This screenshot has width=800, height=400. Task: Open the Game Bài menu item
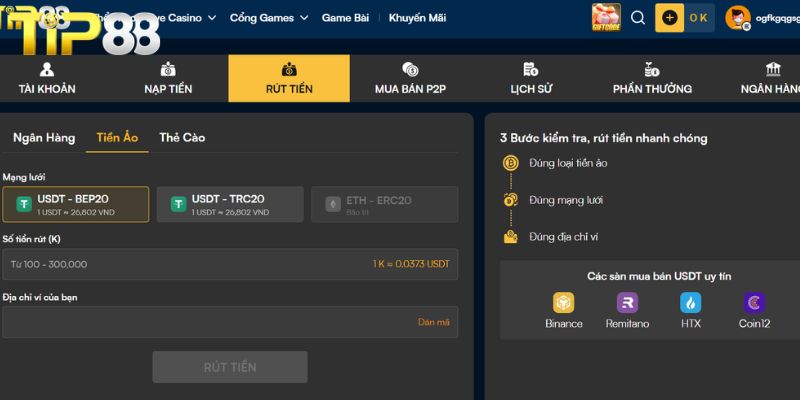tap(345, 18)
